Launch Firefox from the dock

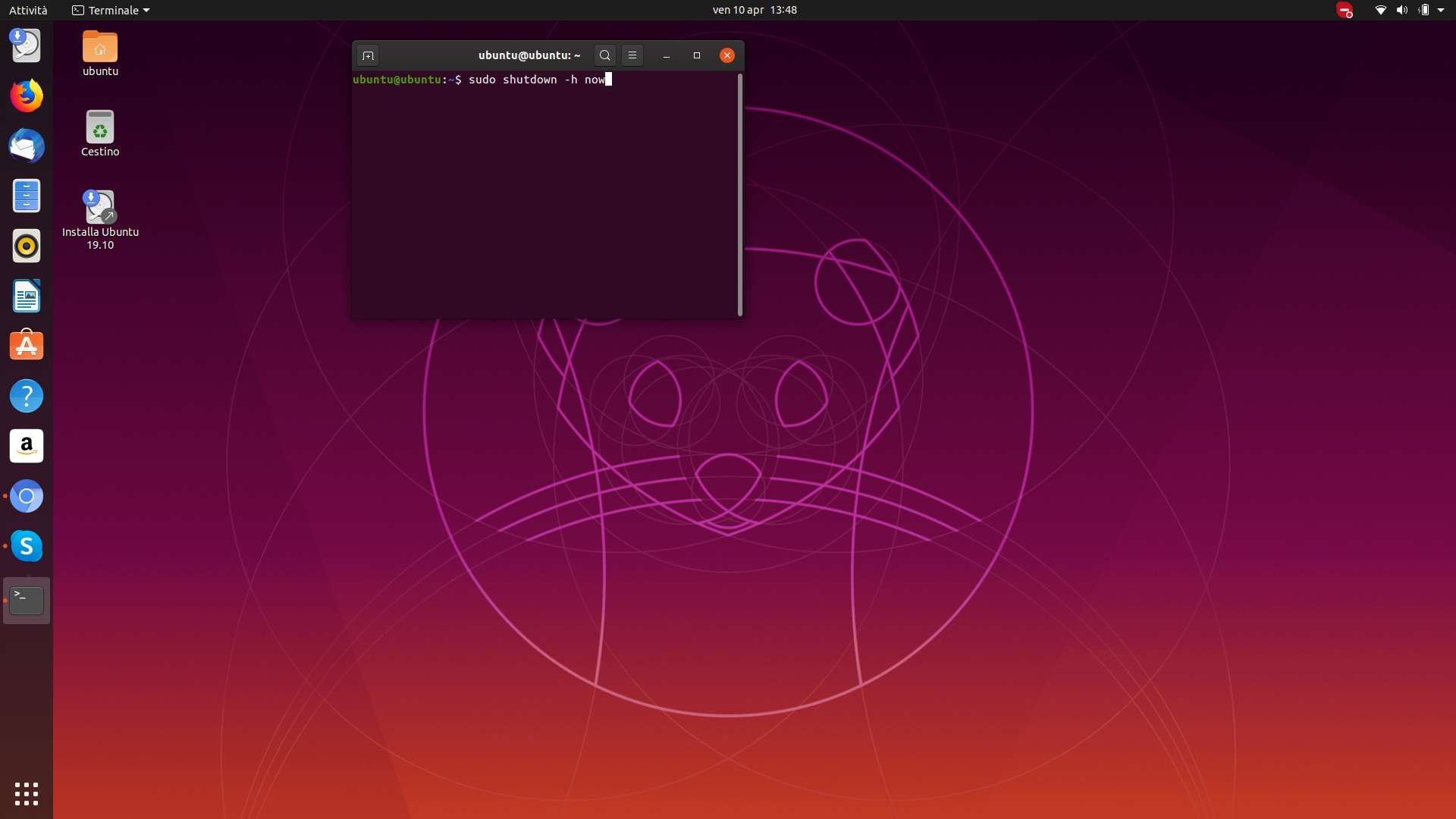[27, 96]
